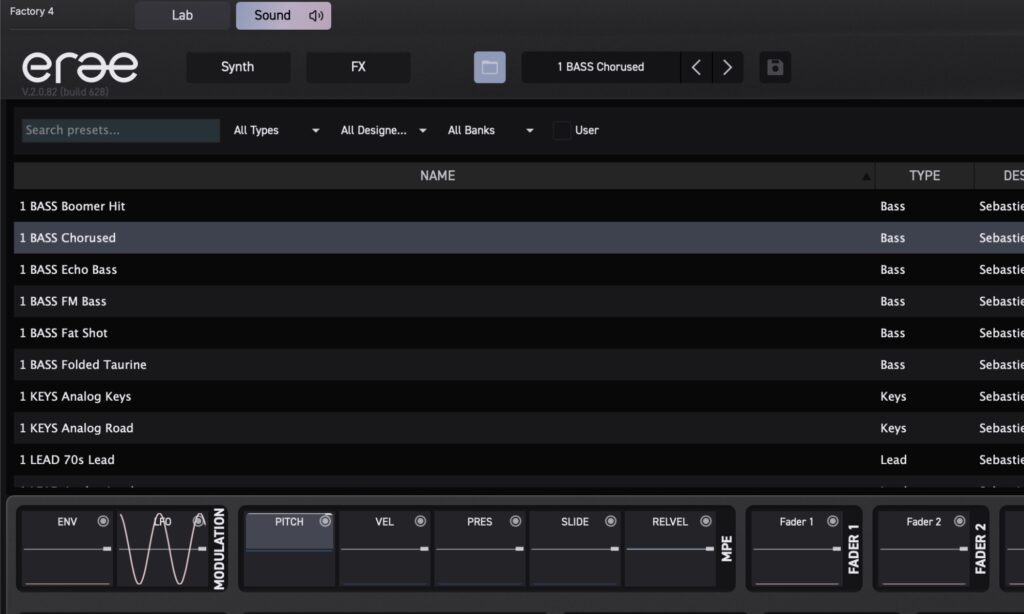Click the save preset floppy disk icon
Screen dimensions: 1024x614
(775, 67)
